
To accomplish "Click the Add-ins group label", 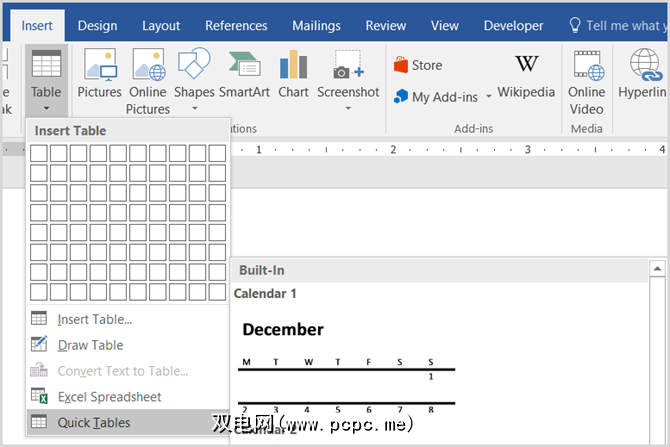I will pos(473,129).
